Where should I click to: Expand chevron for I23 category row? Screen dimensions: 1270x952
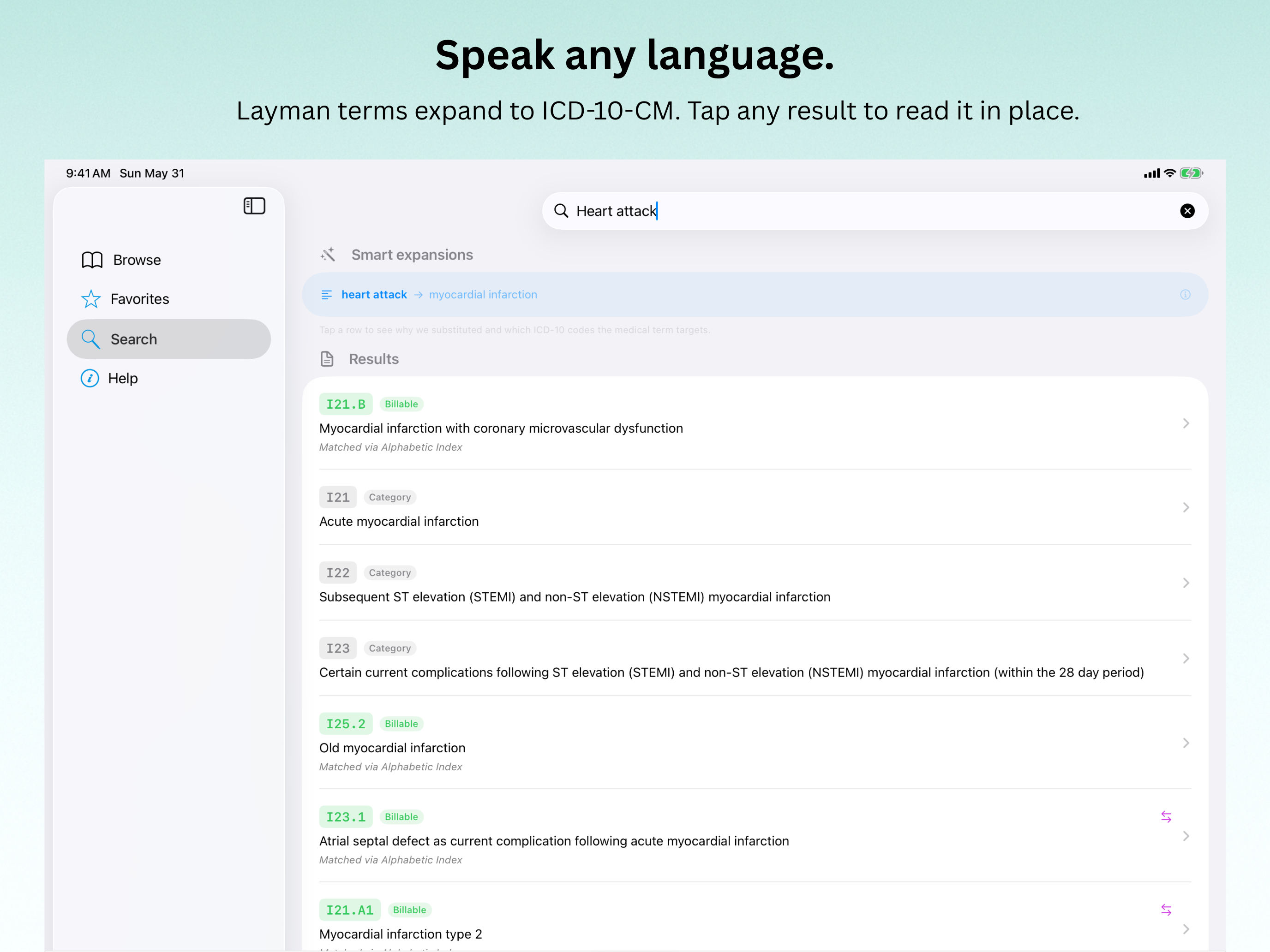point(1186,658)
